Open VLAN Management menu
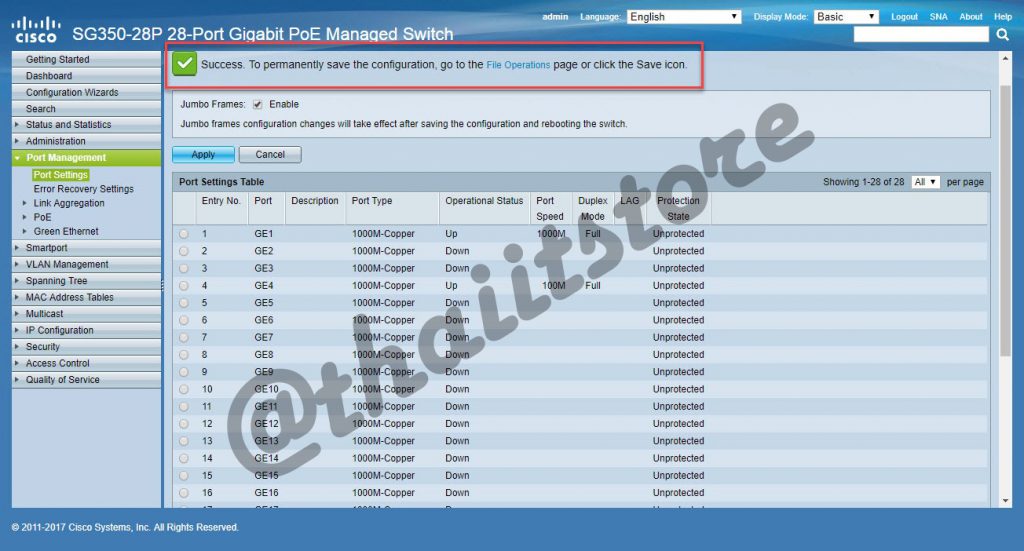The height and width of the screenshot is (551, 1024). point(86,264)
